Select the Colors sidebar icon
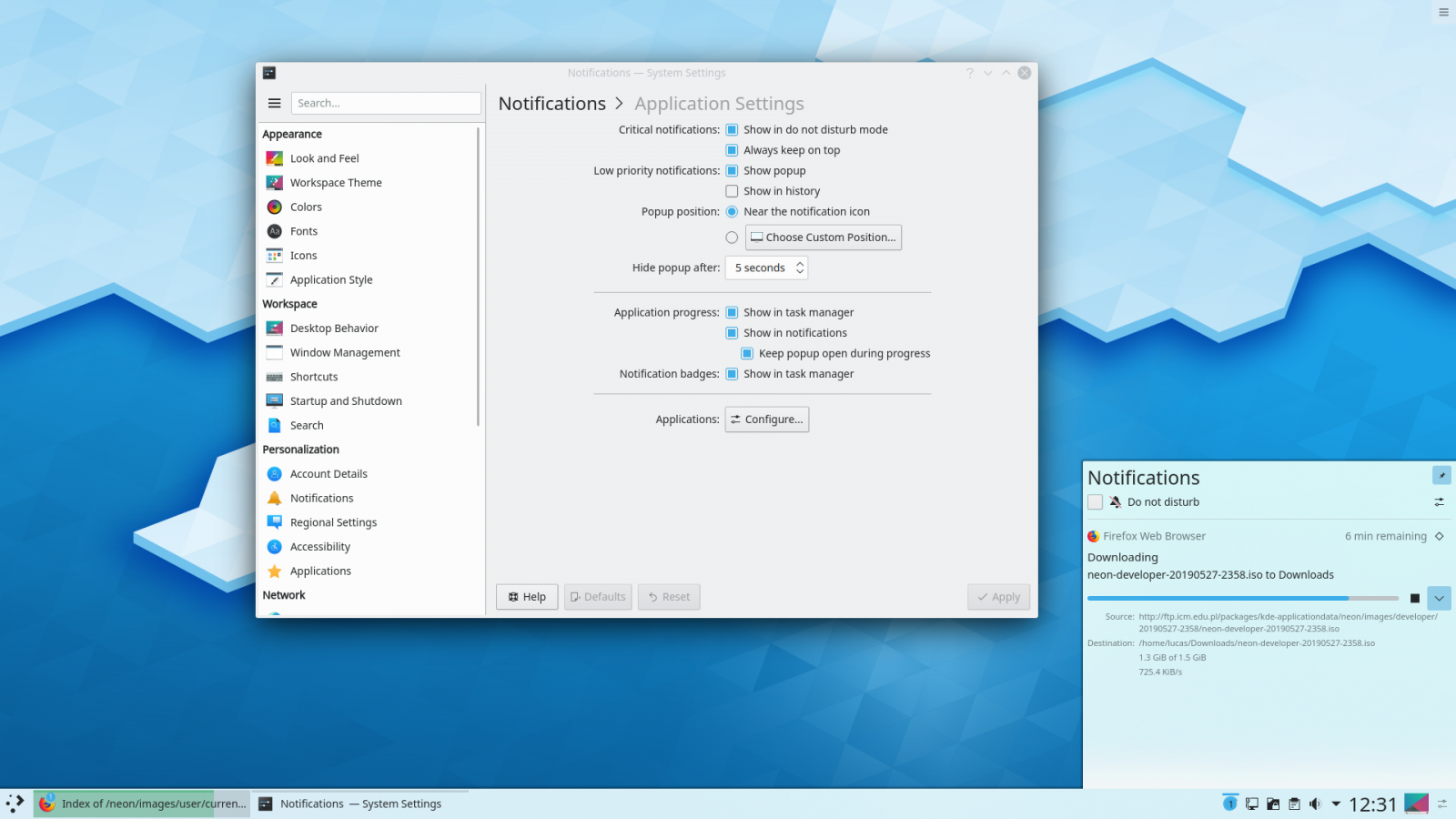The height and width of the screenshot is (819, 1456). (x=275, y=207)
